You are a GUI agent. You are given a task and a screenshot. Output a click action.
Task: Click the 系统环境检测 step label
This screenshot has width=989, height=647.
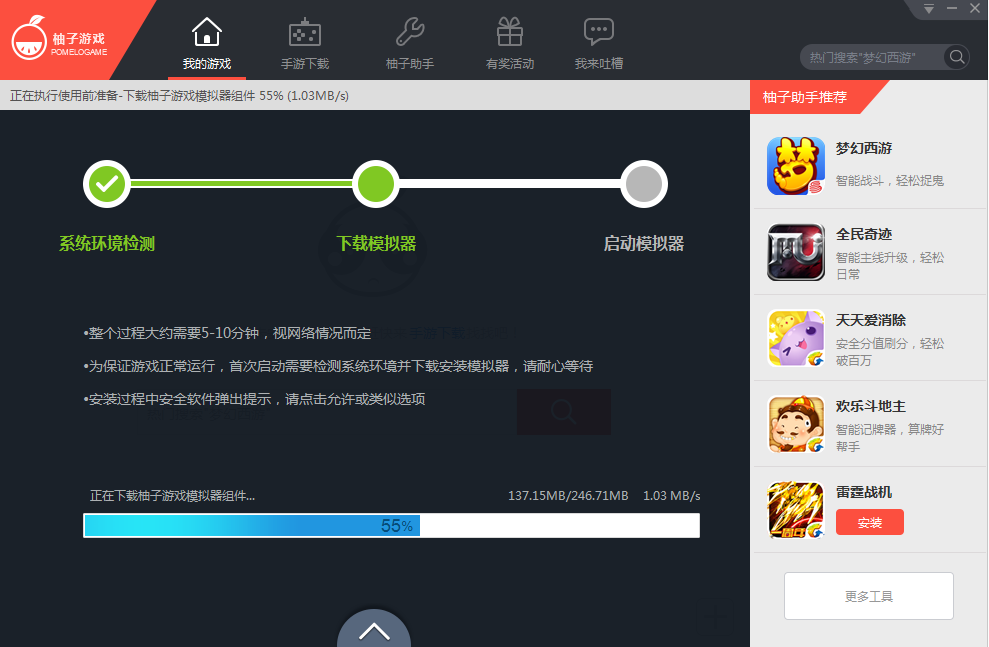pyautogui.click(x=107, y=243)
